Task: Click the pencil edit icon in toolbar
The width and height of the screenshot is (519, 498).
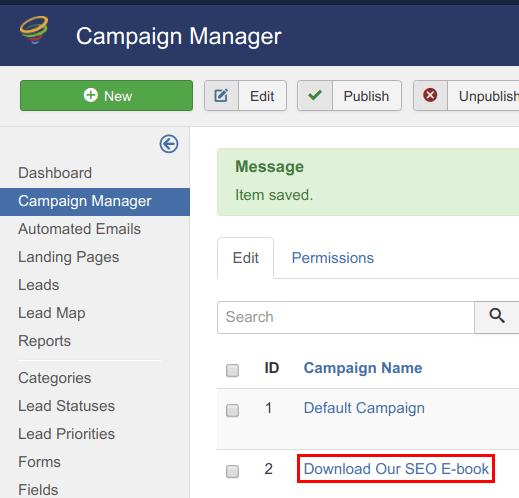Action: 221,96
